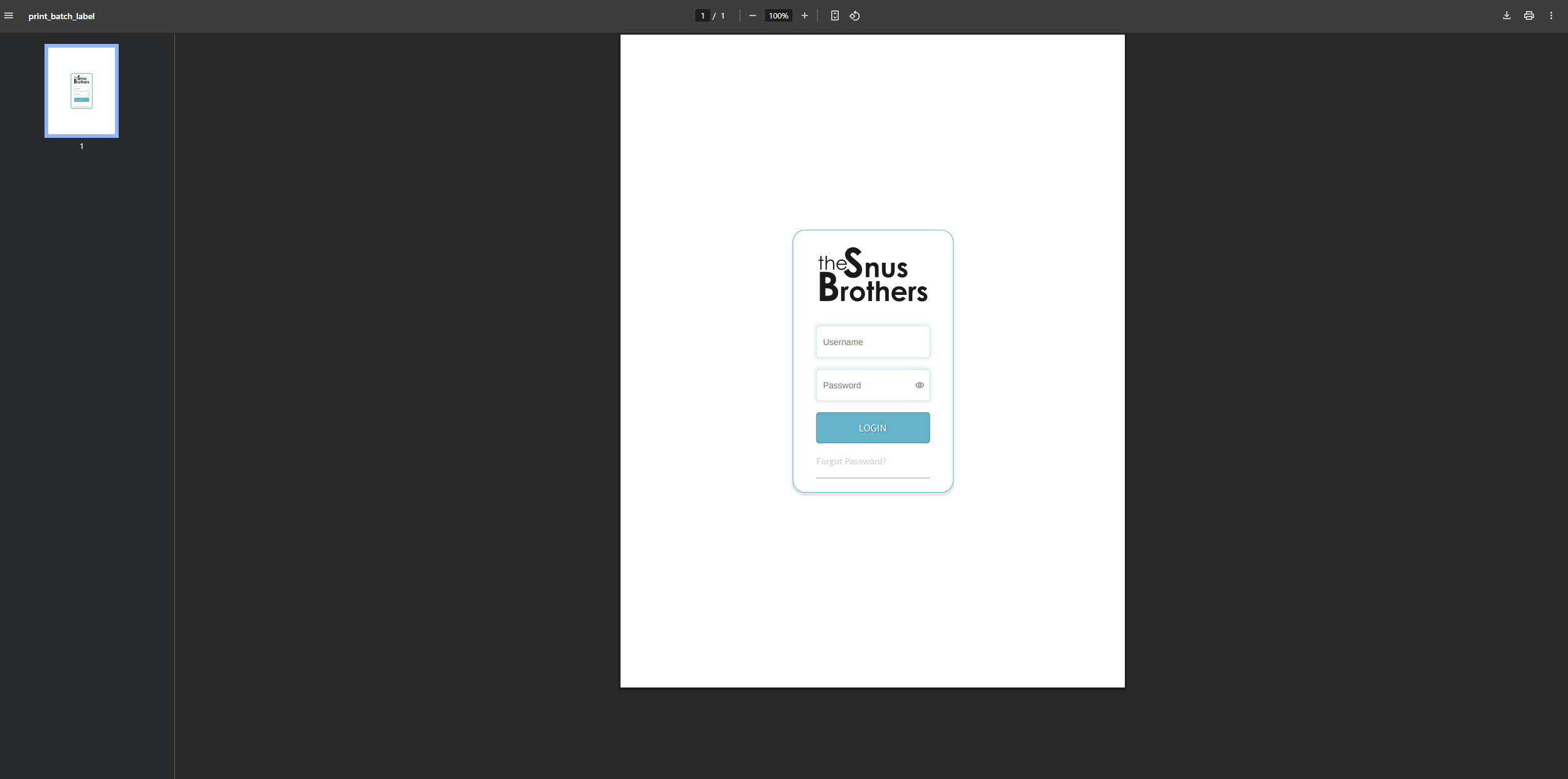Toggle password visibility eye icon
1568x779 pixels.
click(920, 385)
